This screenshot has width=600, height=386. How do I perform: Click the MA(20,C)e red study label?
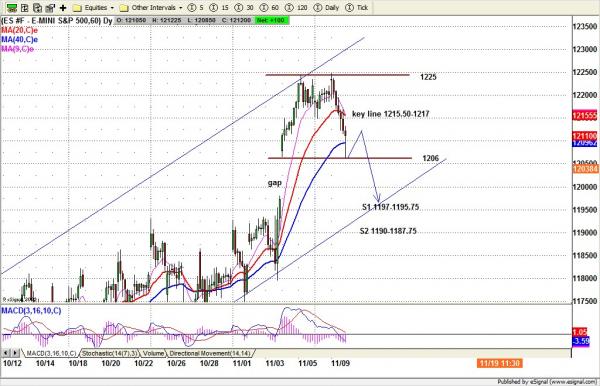pyautogui.click(x=20, y=30)
